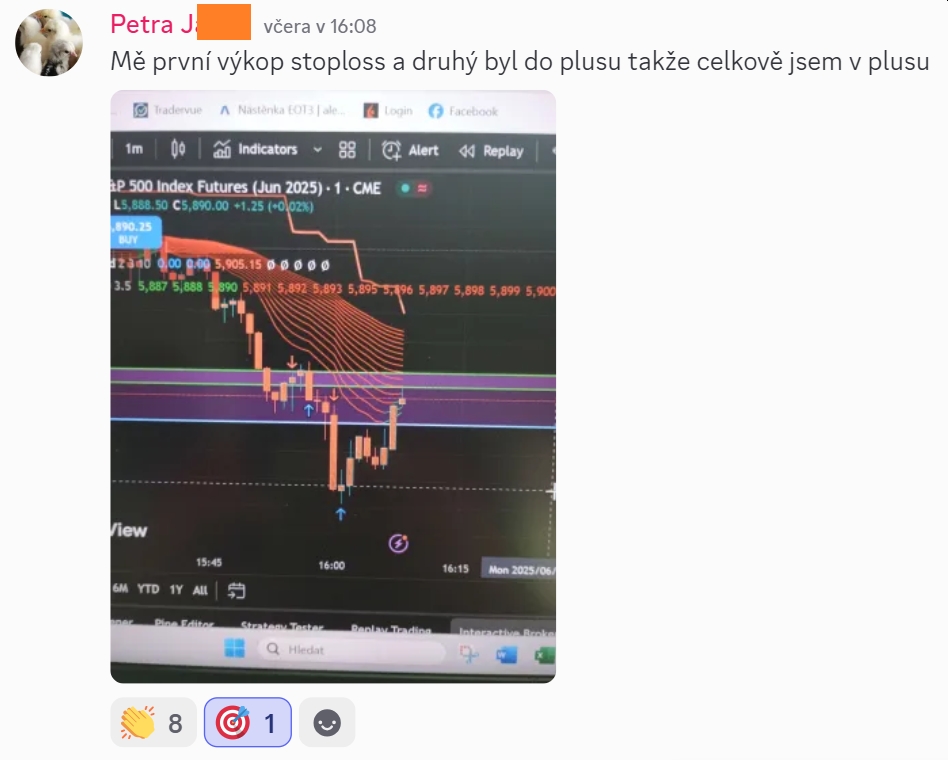
Task: Click the Windows Start logo icon
Action: pyautogui.click(x=235, y=649)
